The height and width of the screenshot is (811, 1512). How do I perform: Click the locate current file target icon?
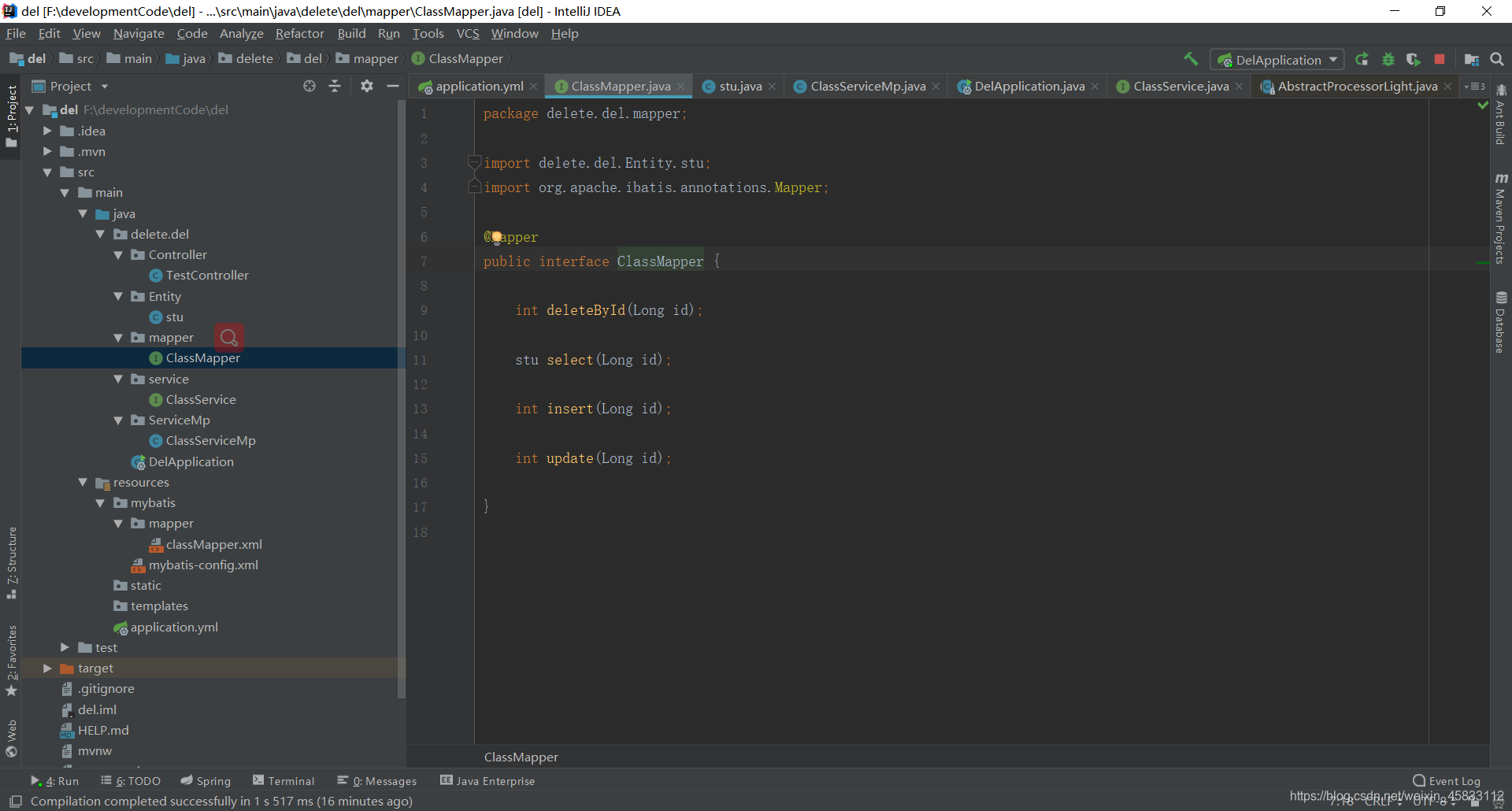(x=309, y=86)
